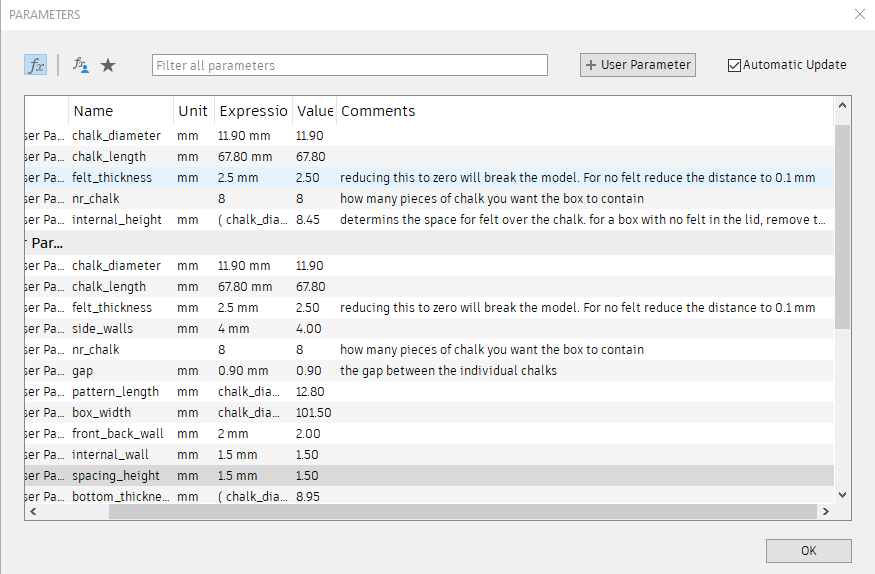Select the bottom_thickne... parameter name

121,496
